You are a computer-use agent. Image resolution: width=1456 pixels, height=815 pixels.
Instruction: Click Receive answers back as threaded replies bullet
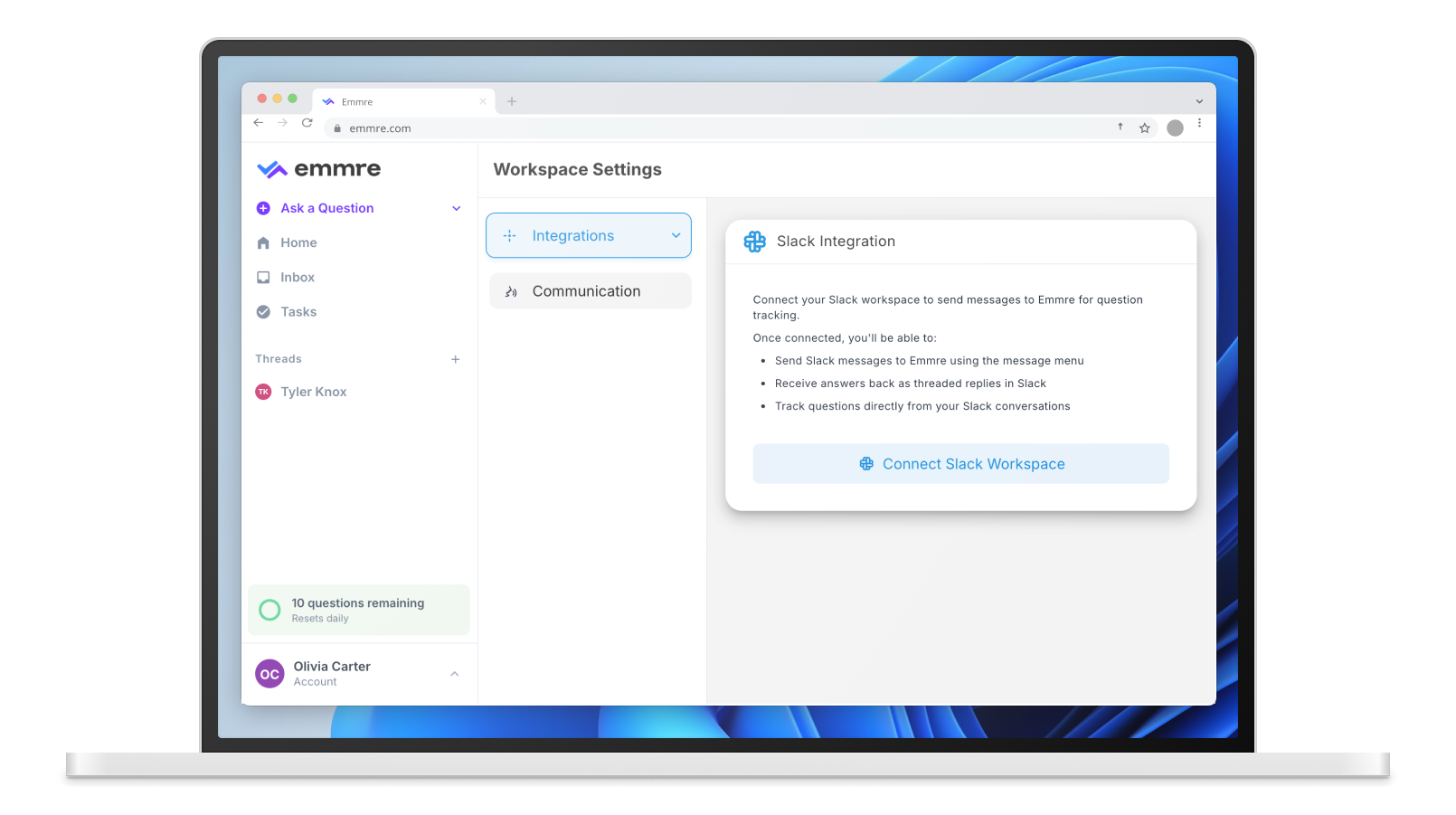click(910, 384)
